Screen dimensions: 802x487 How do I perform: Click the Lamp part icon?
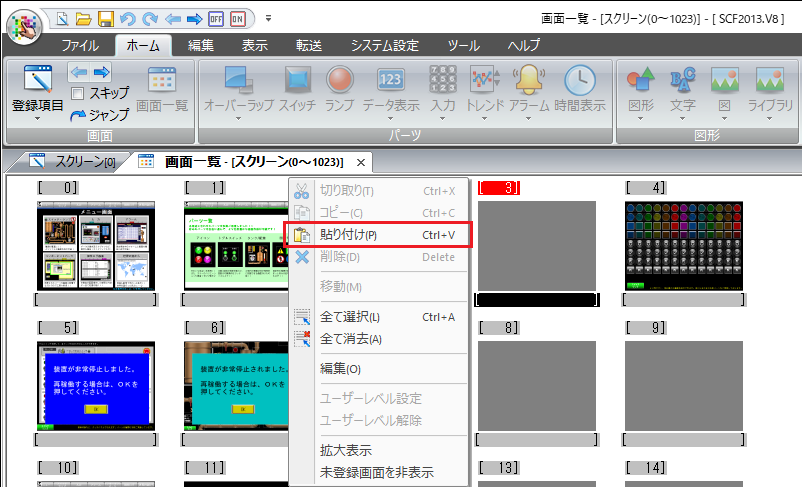pyautogui.click(x=340, y=80)
